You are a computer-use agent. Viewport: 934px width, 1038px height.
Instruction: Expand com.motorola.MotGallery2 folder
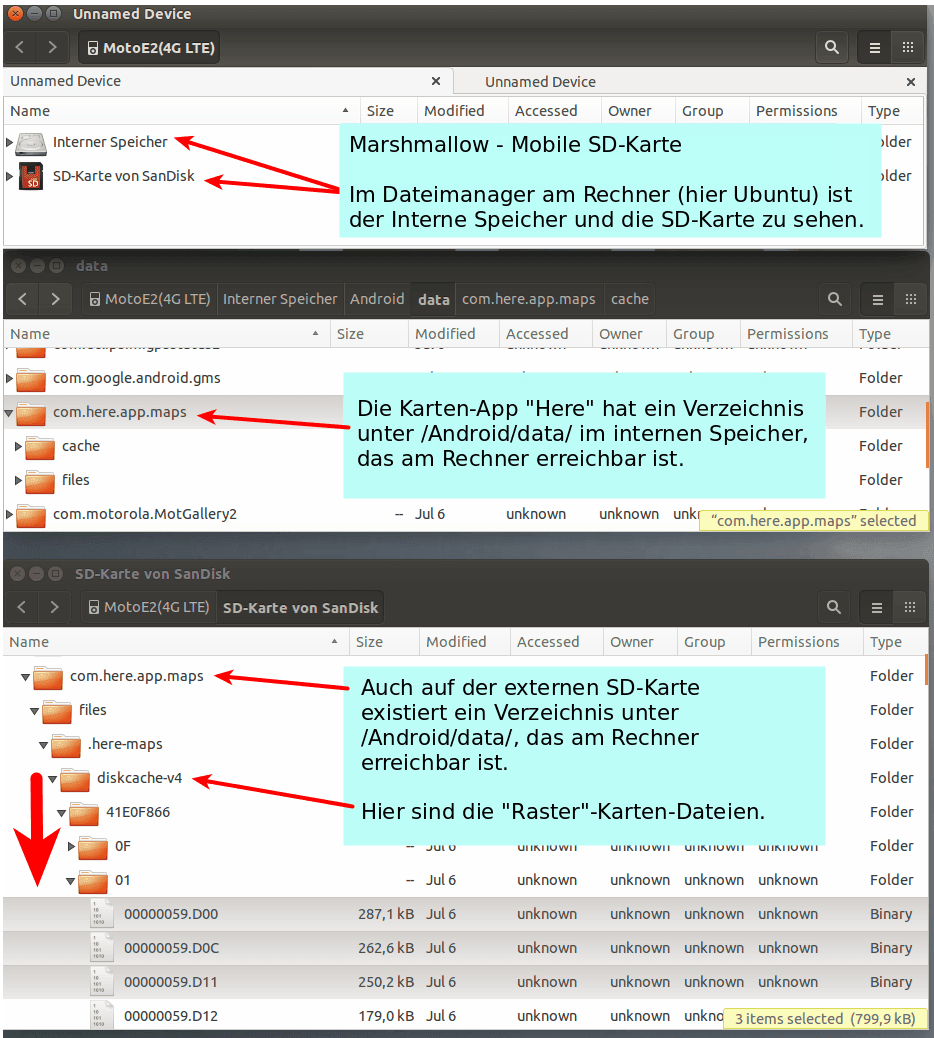pos(9,514)
